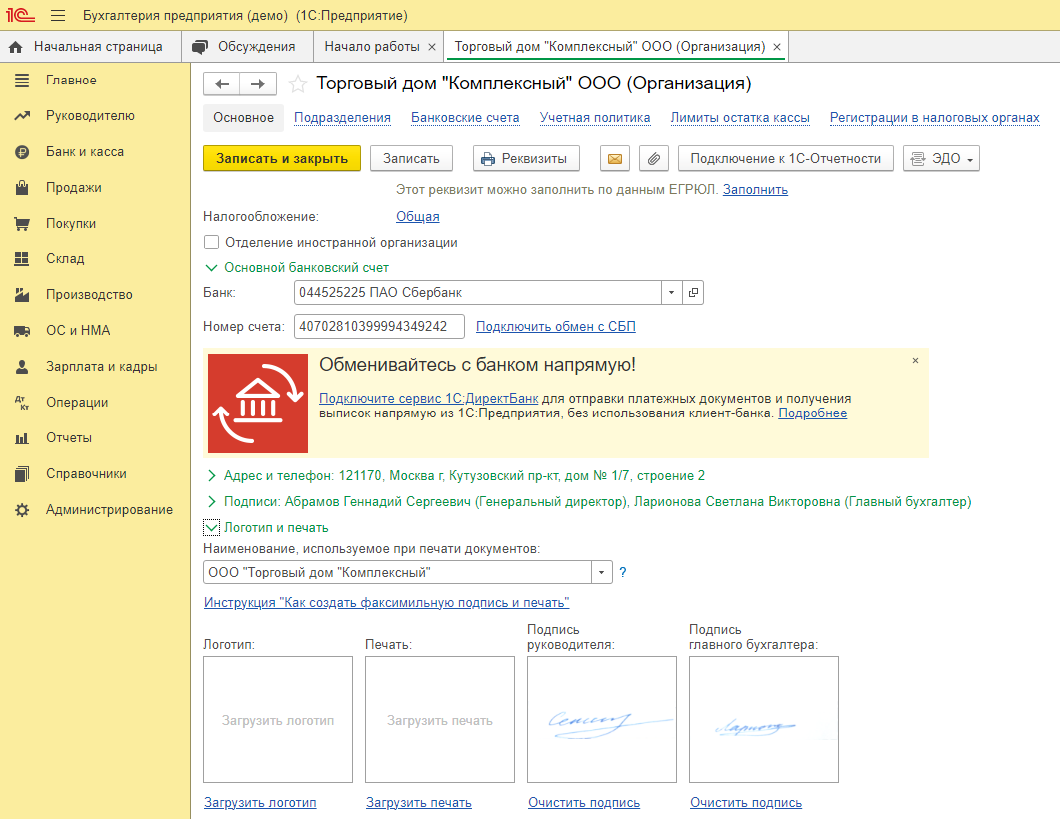The width and height of the screenshot is (1060, 819).
Task: Open the Учетная политика link tab
Action: (595, 118)
